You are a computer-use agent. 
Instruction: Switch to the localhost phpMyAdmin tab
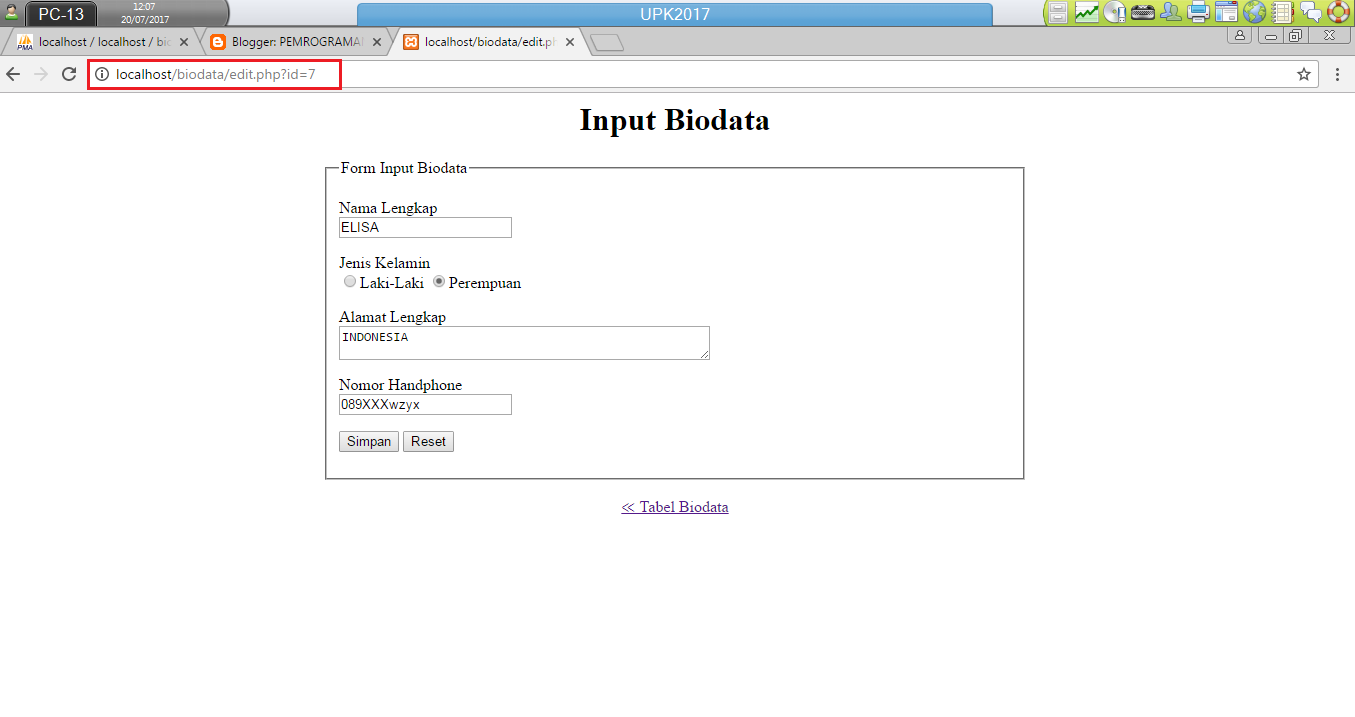(x=100, y=42)
